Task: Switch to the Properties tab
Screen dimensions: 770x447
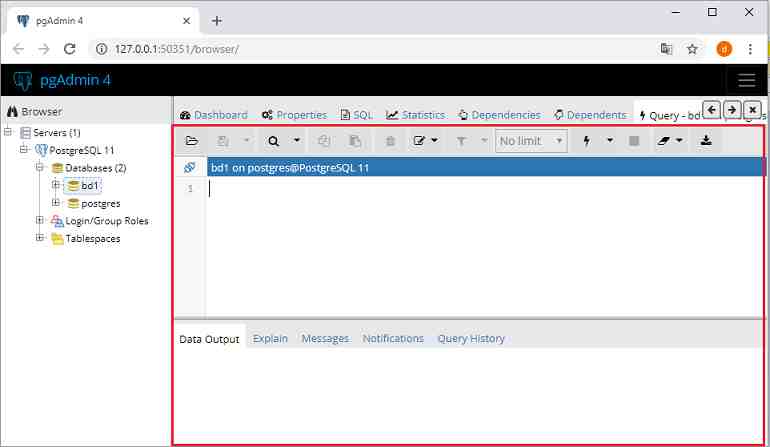Action: 294,115
